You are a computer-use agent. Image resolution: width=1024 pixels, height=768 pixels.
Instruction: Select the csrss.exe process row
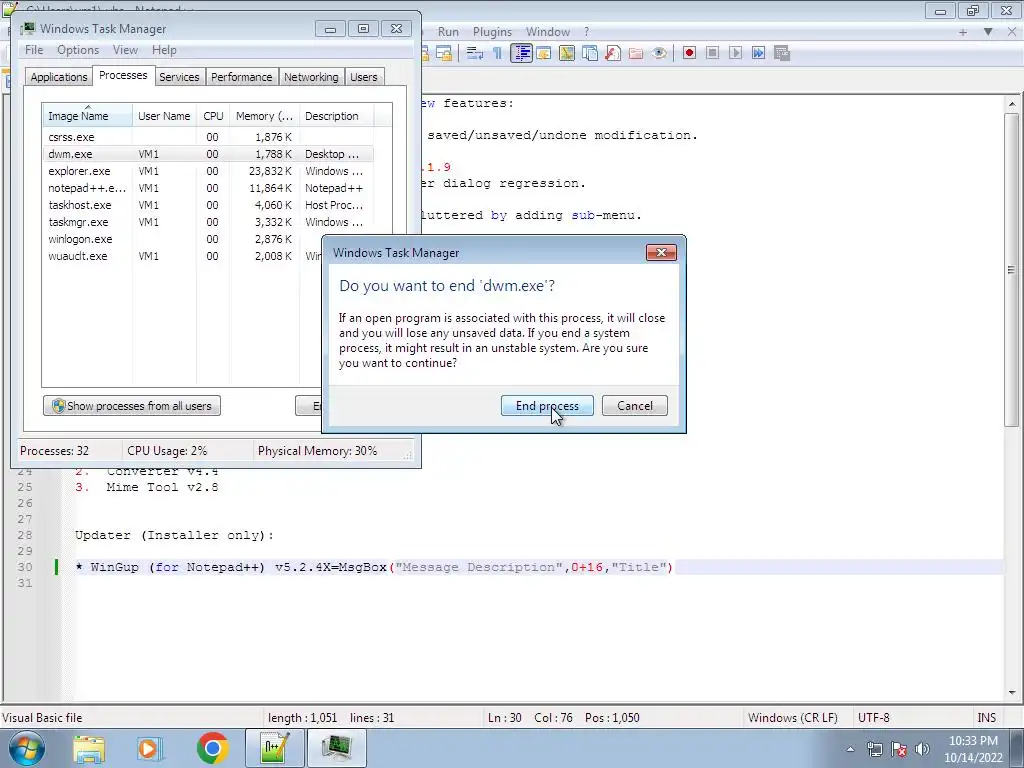(x=208, y=137)
